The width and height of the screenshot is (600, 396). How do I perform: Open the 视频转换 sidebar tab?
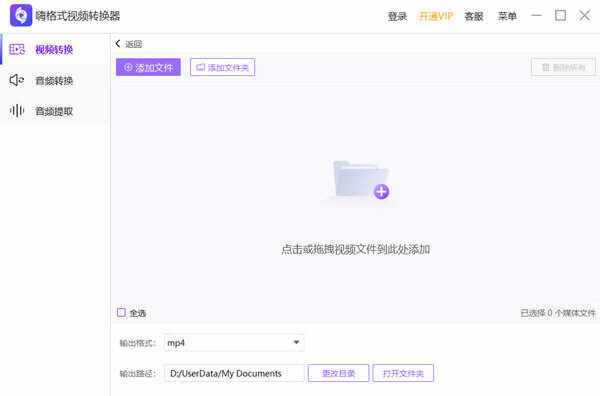pos(54,49)
